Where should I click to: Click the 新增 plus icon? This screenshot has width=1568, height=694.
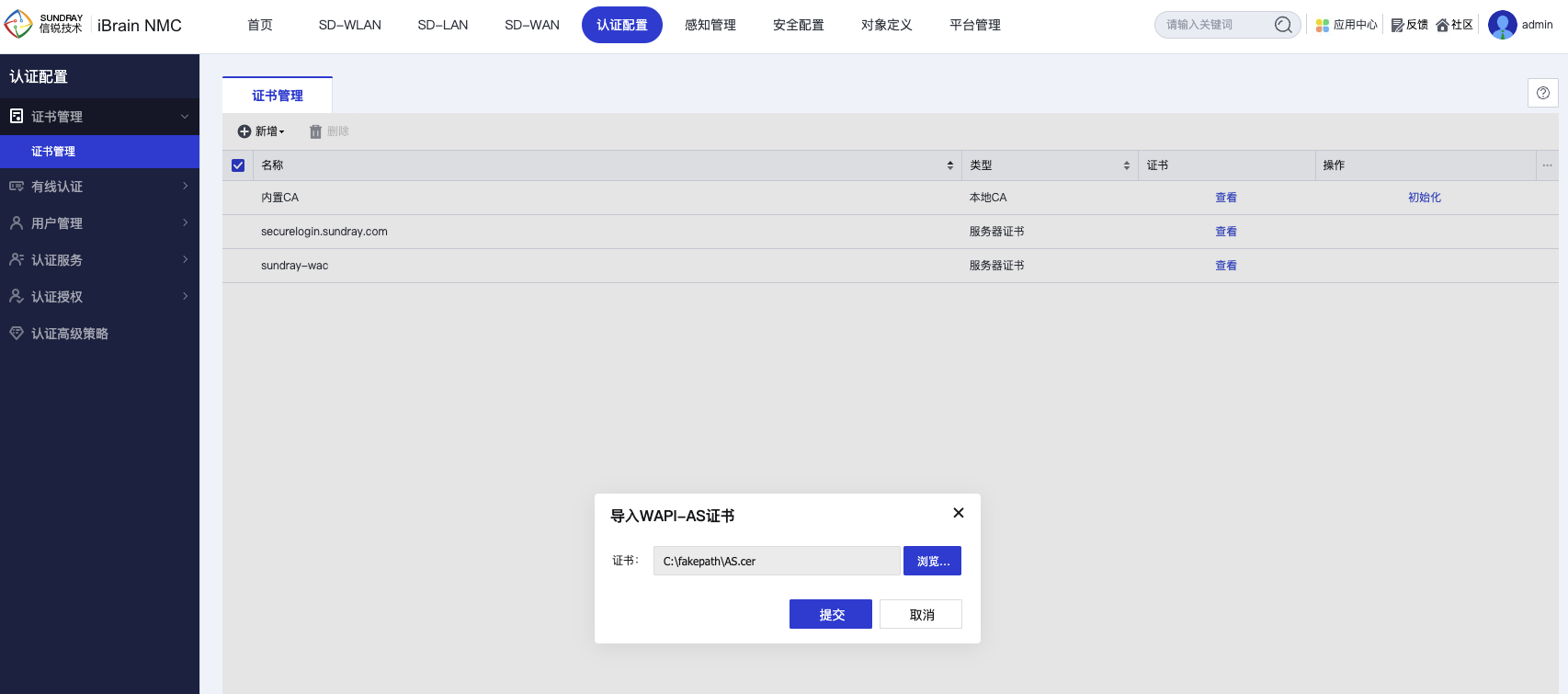pyautogui.click(x=244, y=131)
